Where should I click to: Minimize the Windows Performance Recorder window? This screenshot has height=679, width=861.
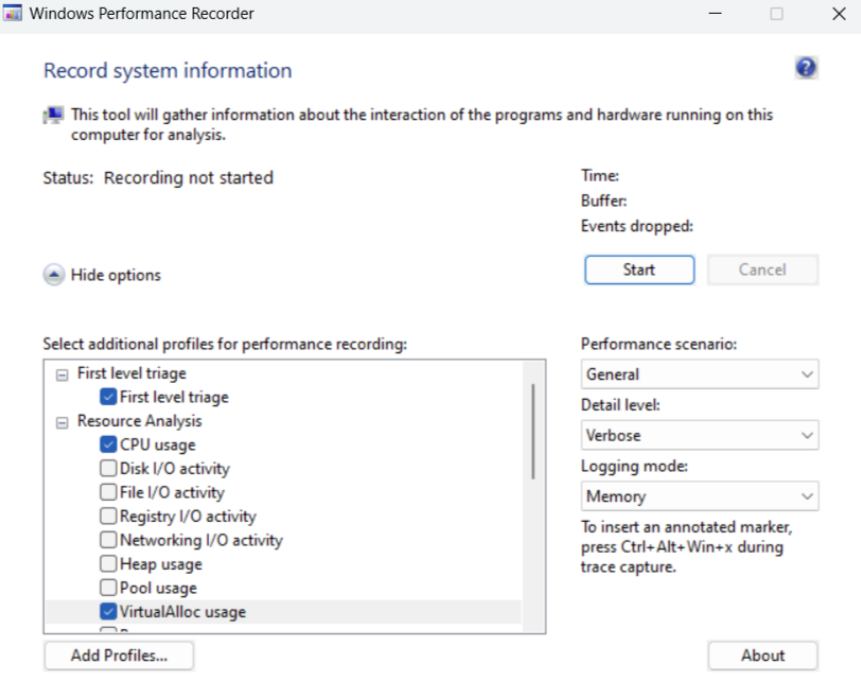[715, 14]
